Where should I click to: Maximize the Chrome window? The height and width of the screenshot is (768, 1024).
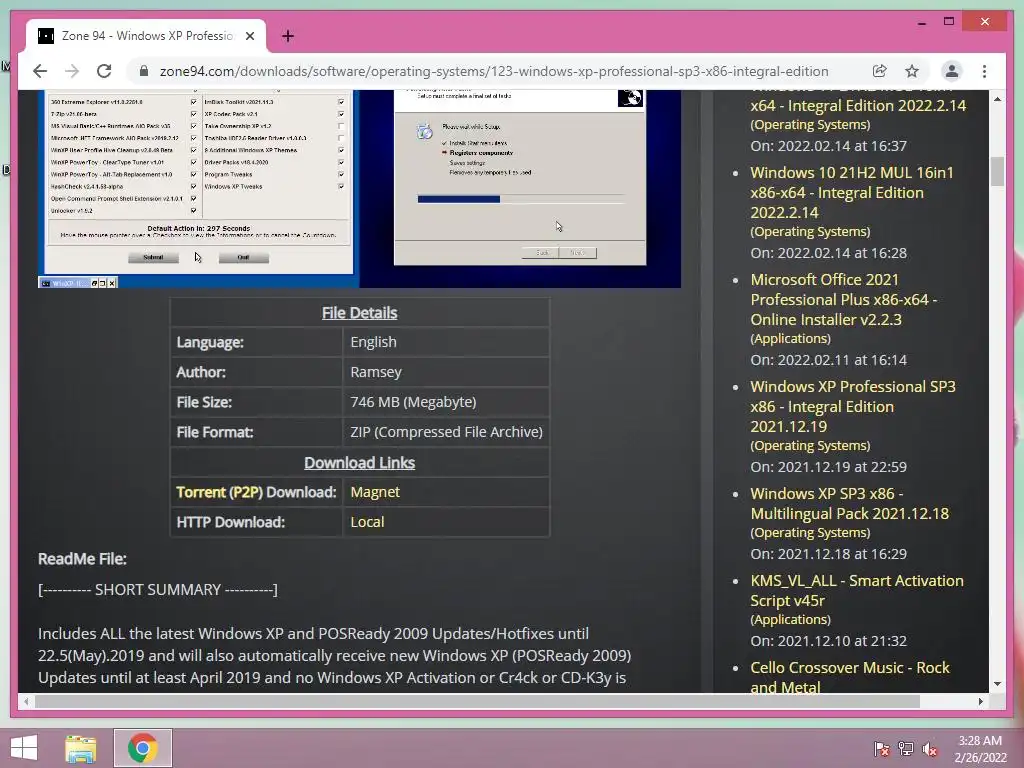click(x=949, y=22)
